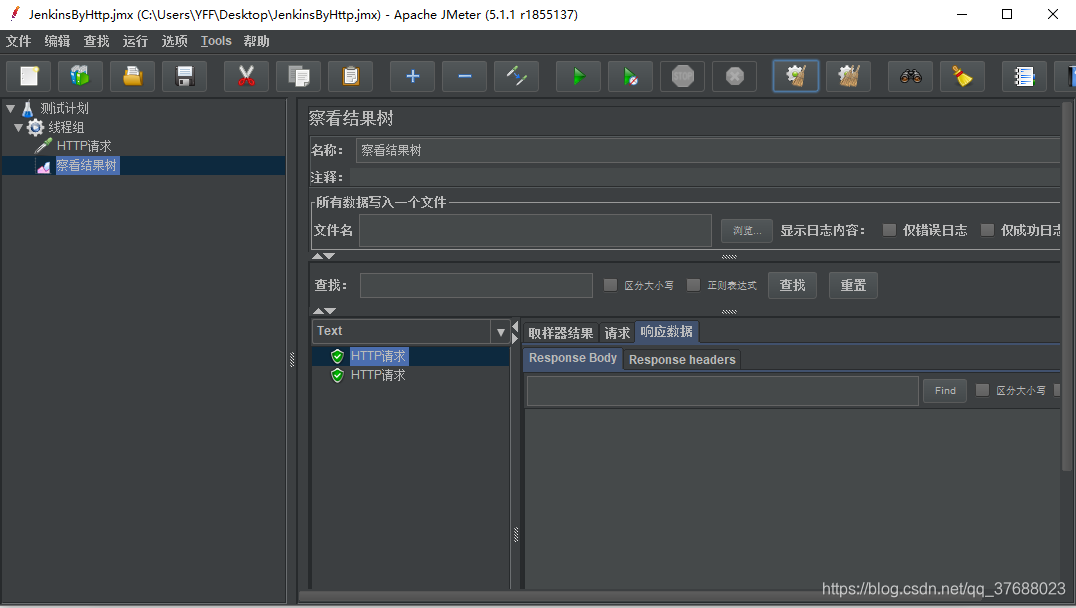Image resolution: width=1076 pixels, height=608 pixels.
Task: Save the test plan with the floppy disk icon
Action: 185,76
